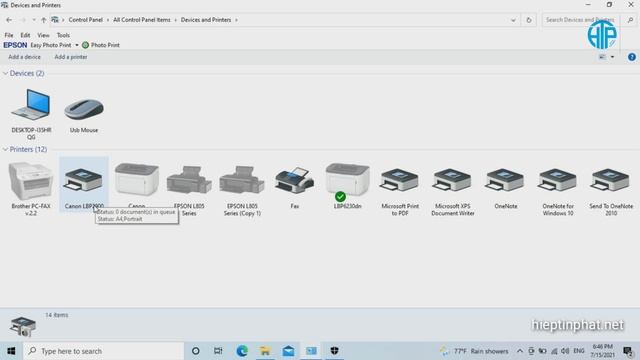Select the DESKTOP-I3SHRQG laptop device icon
The image size is (640, 360).
31,105
